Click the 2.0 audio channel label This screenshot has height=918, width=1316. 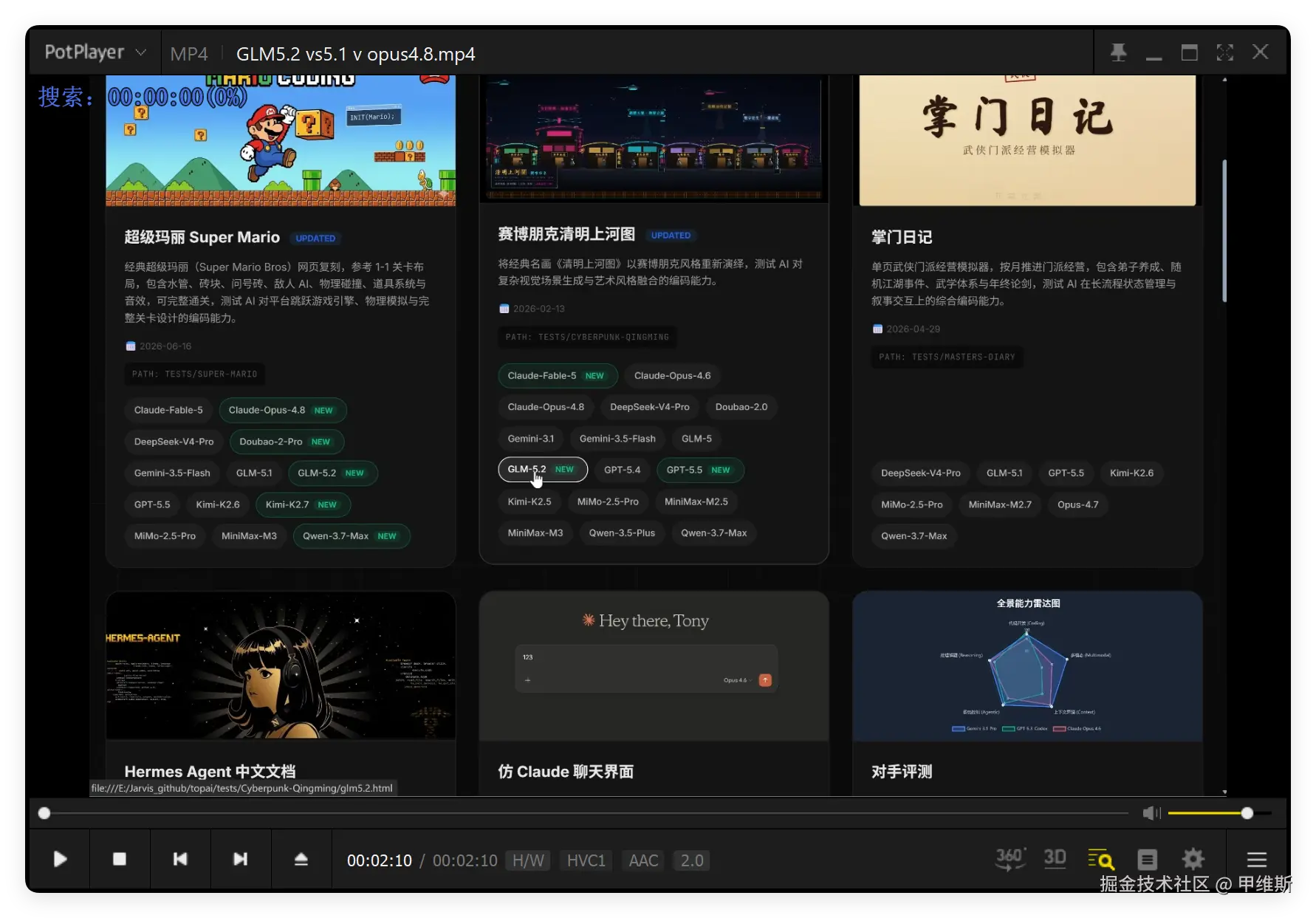tap(692, 860)
